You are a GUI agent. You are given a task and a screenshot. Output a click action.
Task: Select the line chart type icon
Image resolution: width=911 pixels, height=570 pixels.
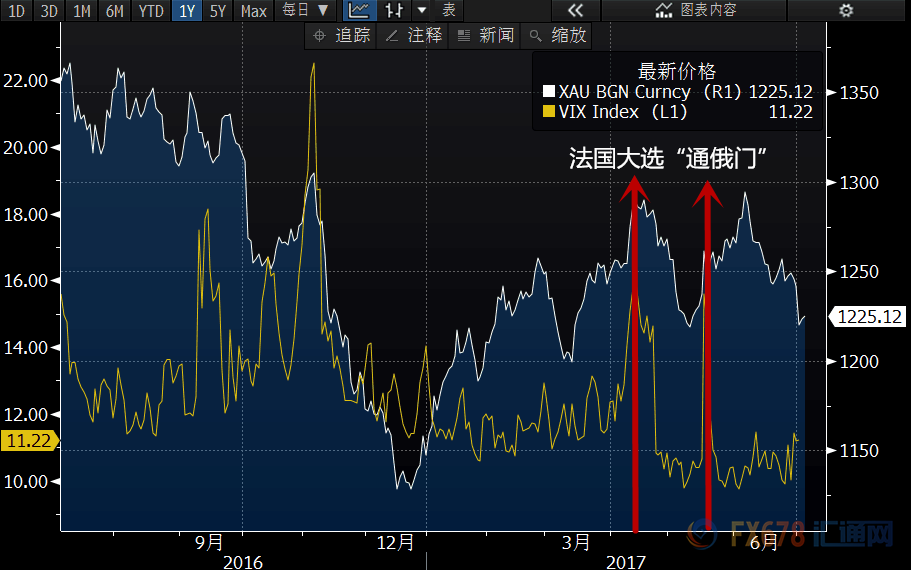359,10
